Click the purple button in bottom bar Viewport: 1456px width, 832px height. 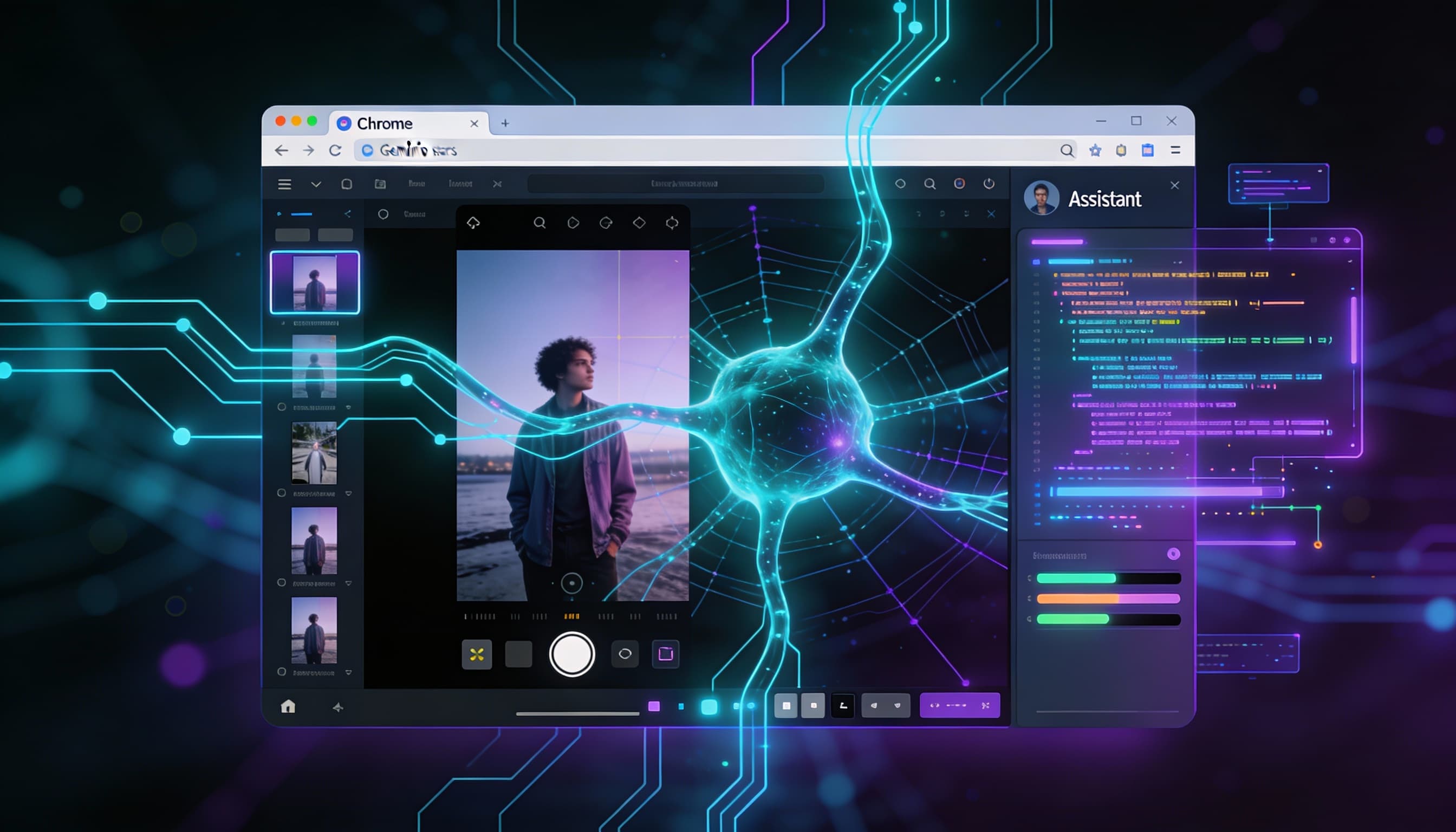pyautogui.click(x=959, y=706)
